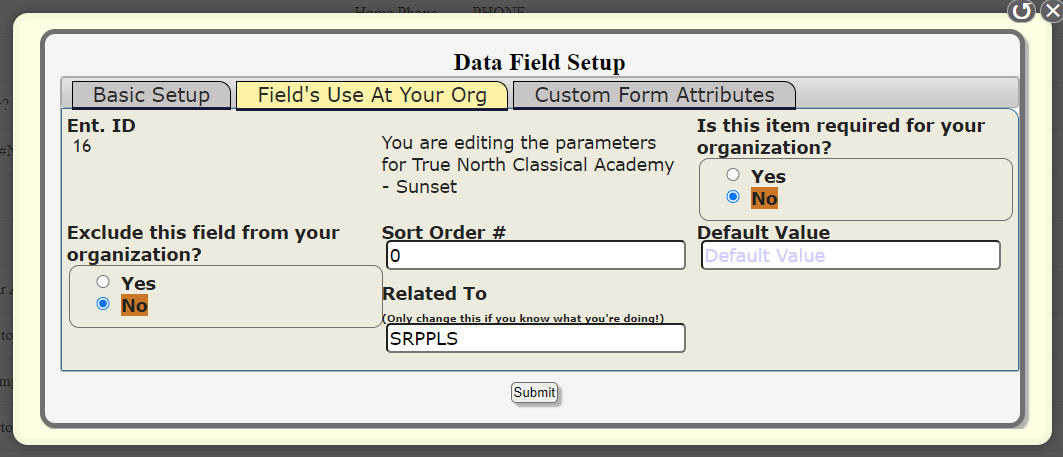
Task: Click the Ent. ID value 16
Action: [82, 146]
